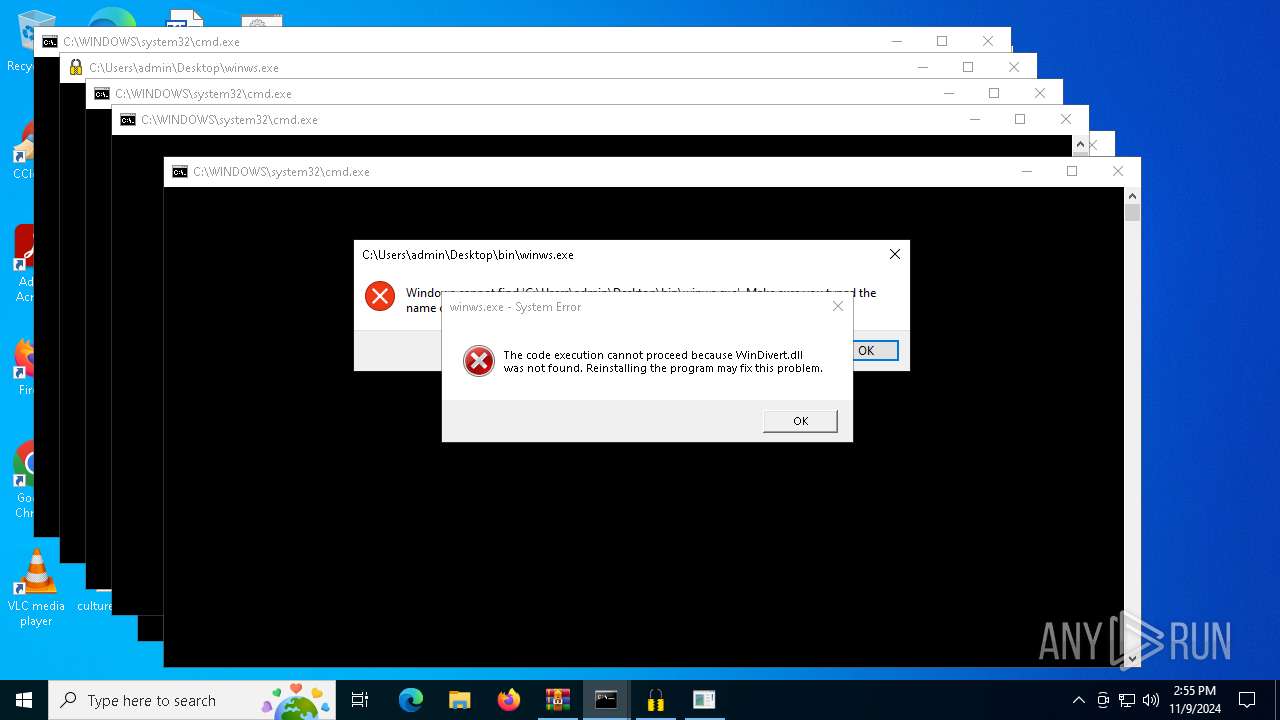Close the winws.exe System Error dialog
Viewport: 1280px width, 720px height.
[838, 306]
